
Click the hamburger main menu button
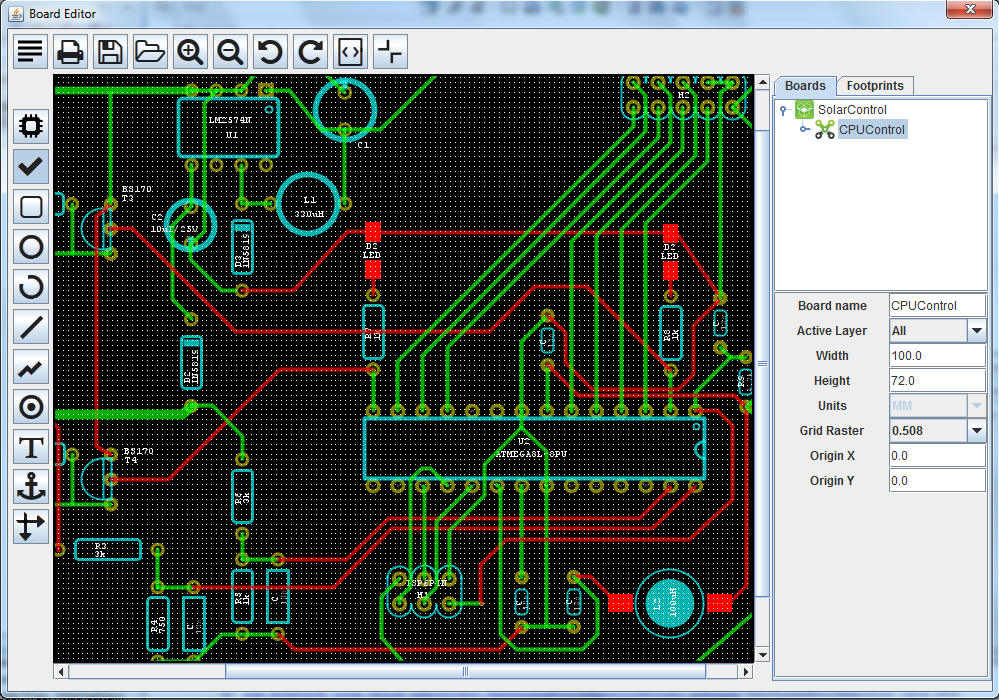[x=31, y=51]
